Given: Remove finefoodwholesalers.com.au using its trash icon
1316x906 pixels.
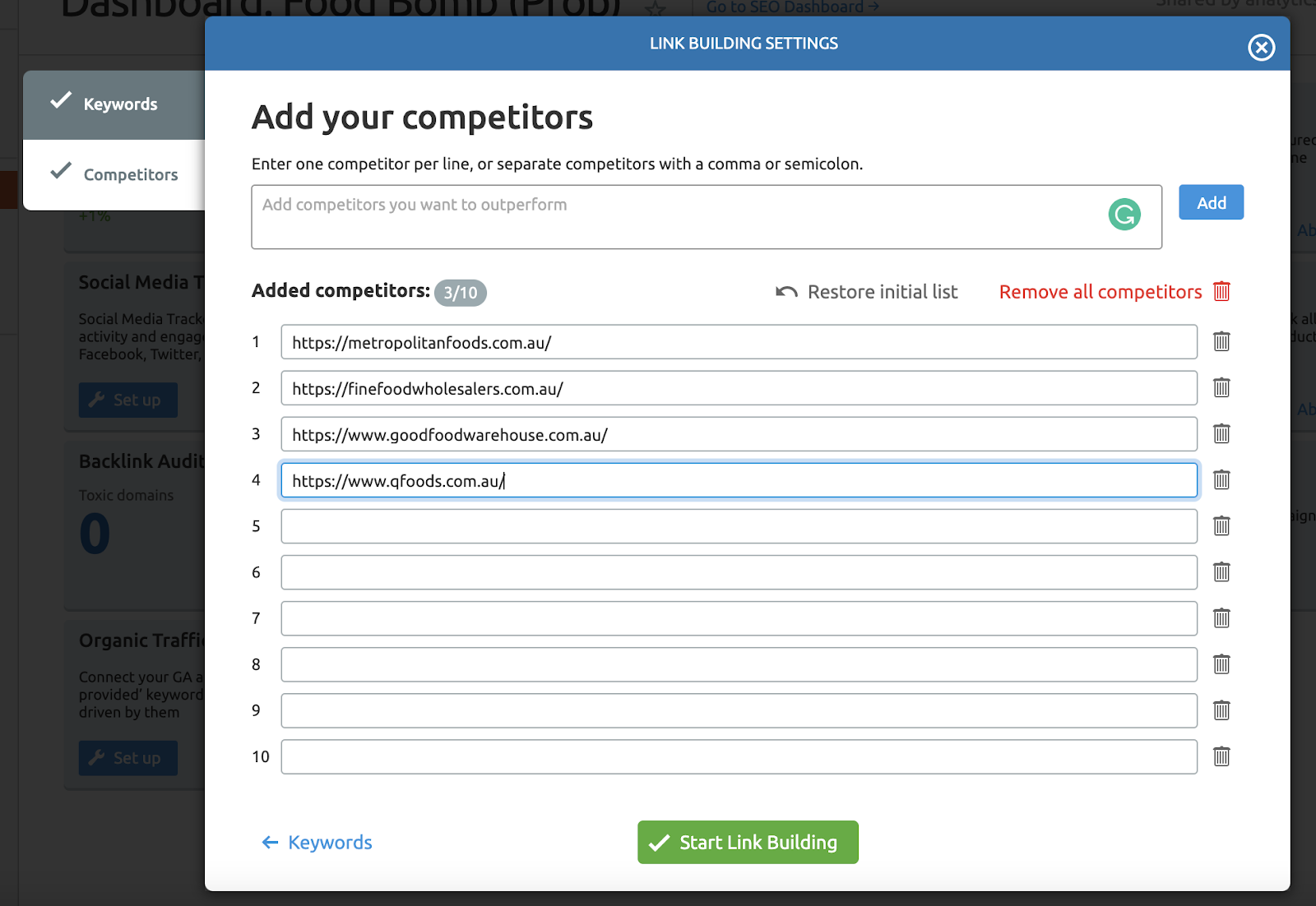Looking at the screenshot, I should (x=1221, y=387).
